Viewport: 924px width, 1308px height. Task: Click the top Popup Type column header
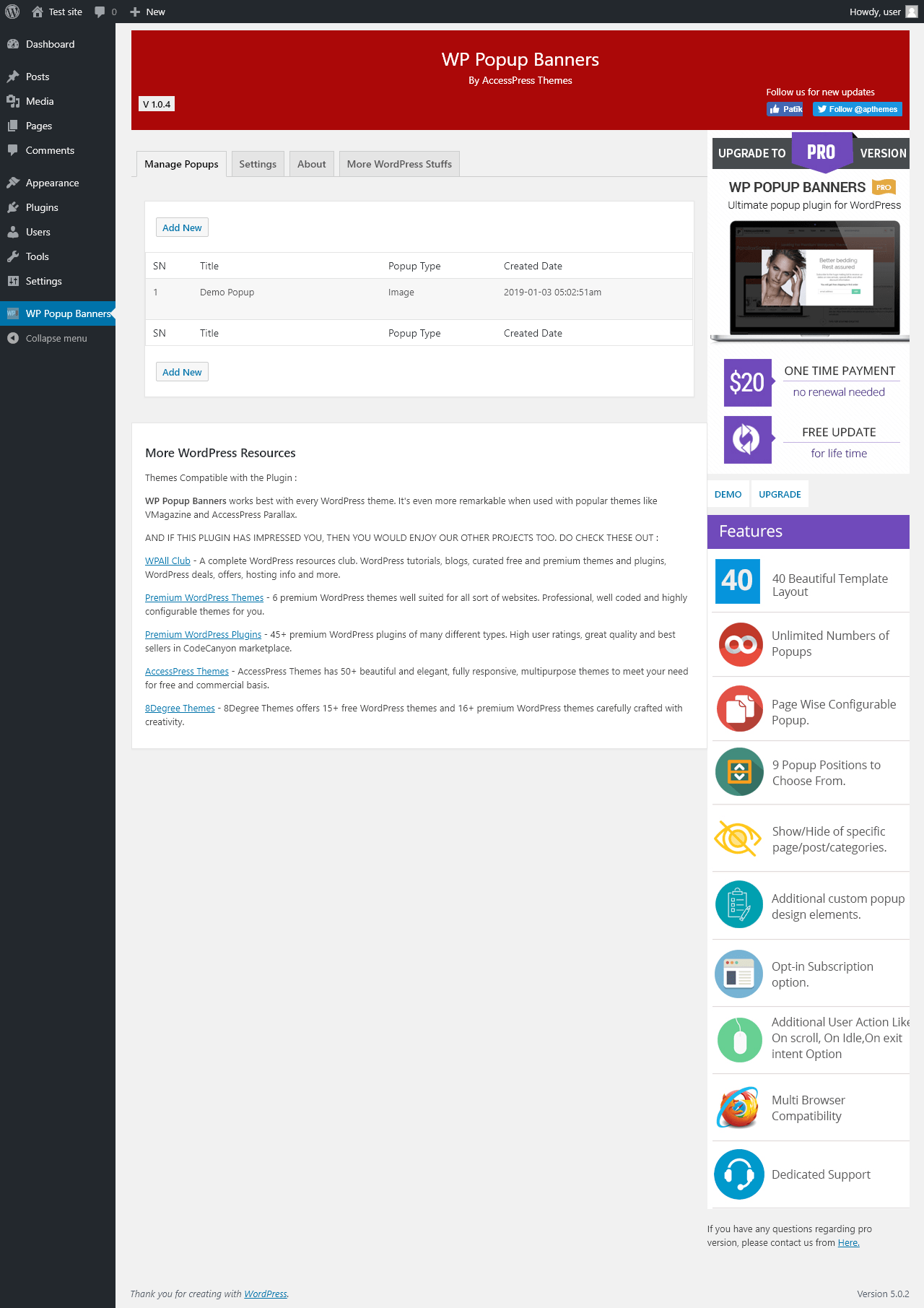pos(414,266)
